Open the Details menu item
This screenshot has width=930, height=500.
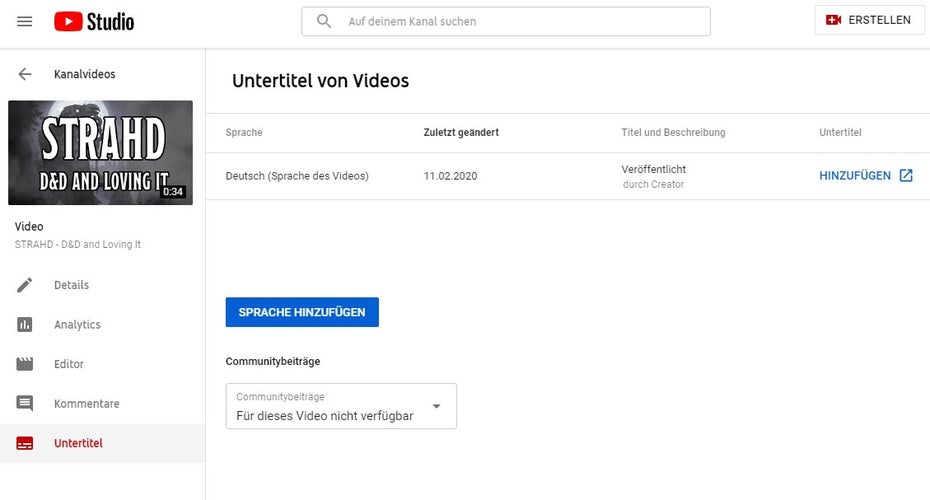(103, 285)
